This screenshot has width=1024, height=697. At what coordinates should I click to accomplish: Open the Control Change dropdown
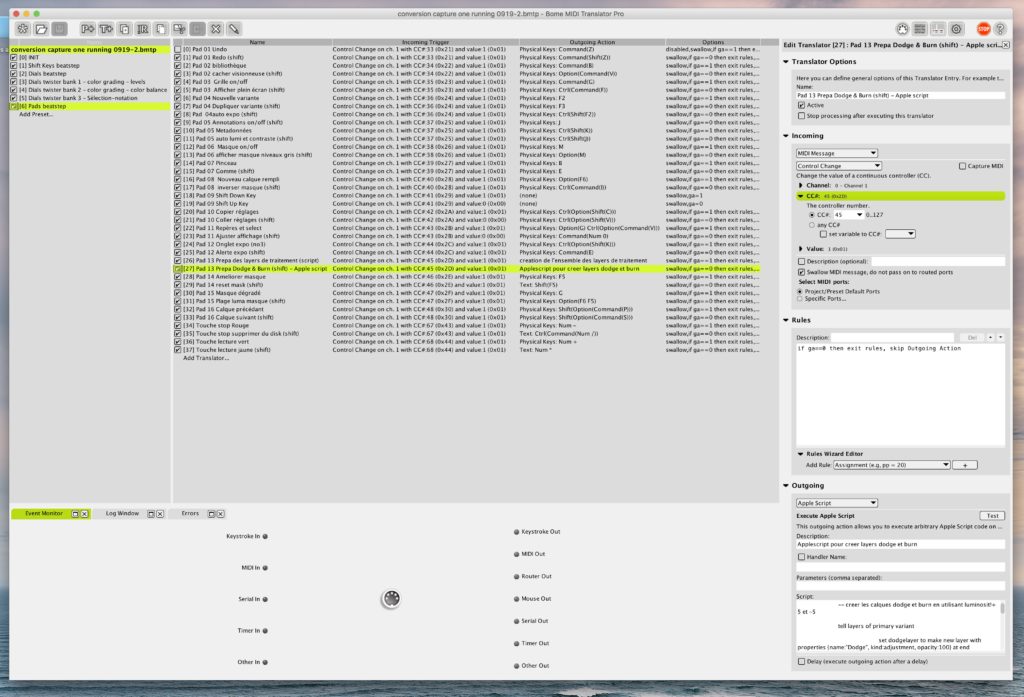[839, 167]
